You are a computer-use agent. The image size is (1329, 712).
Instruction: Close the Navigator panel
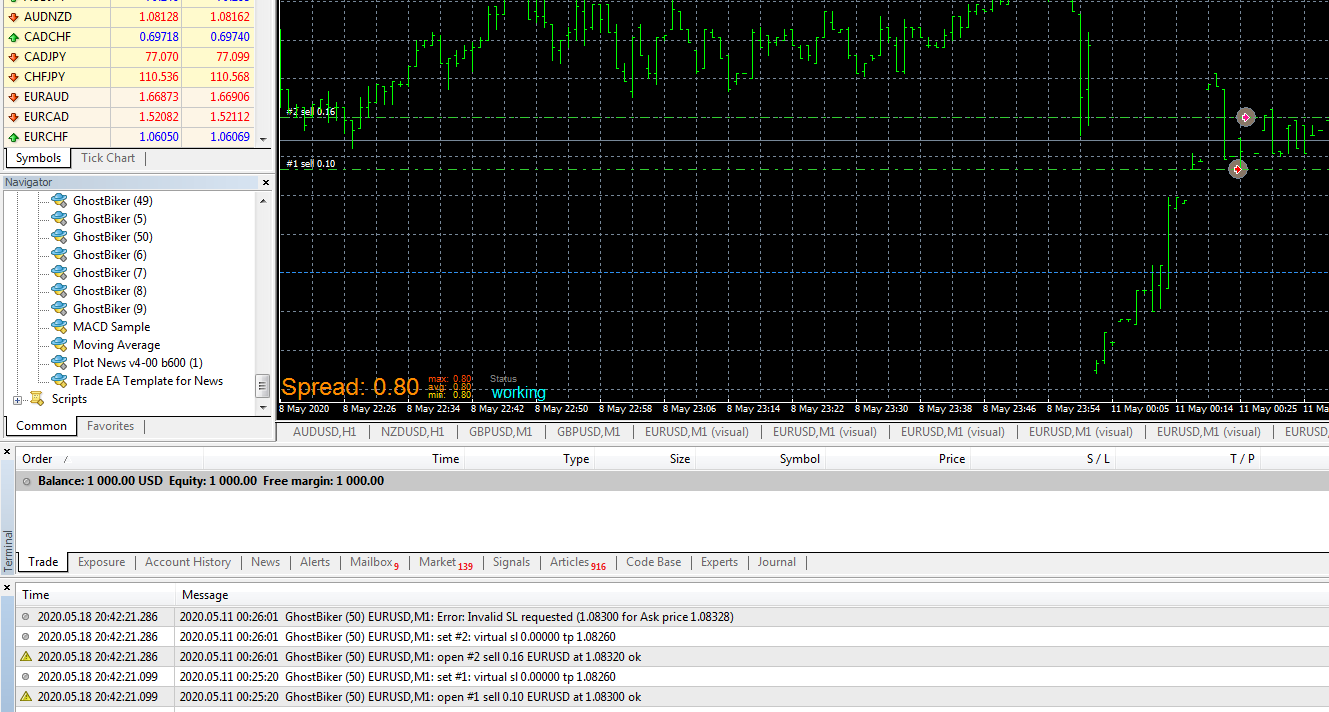click(x=266, y=183)
